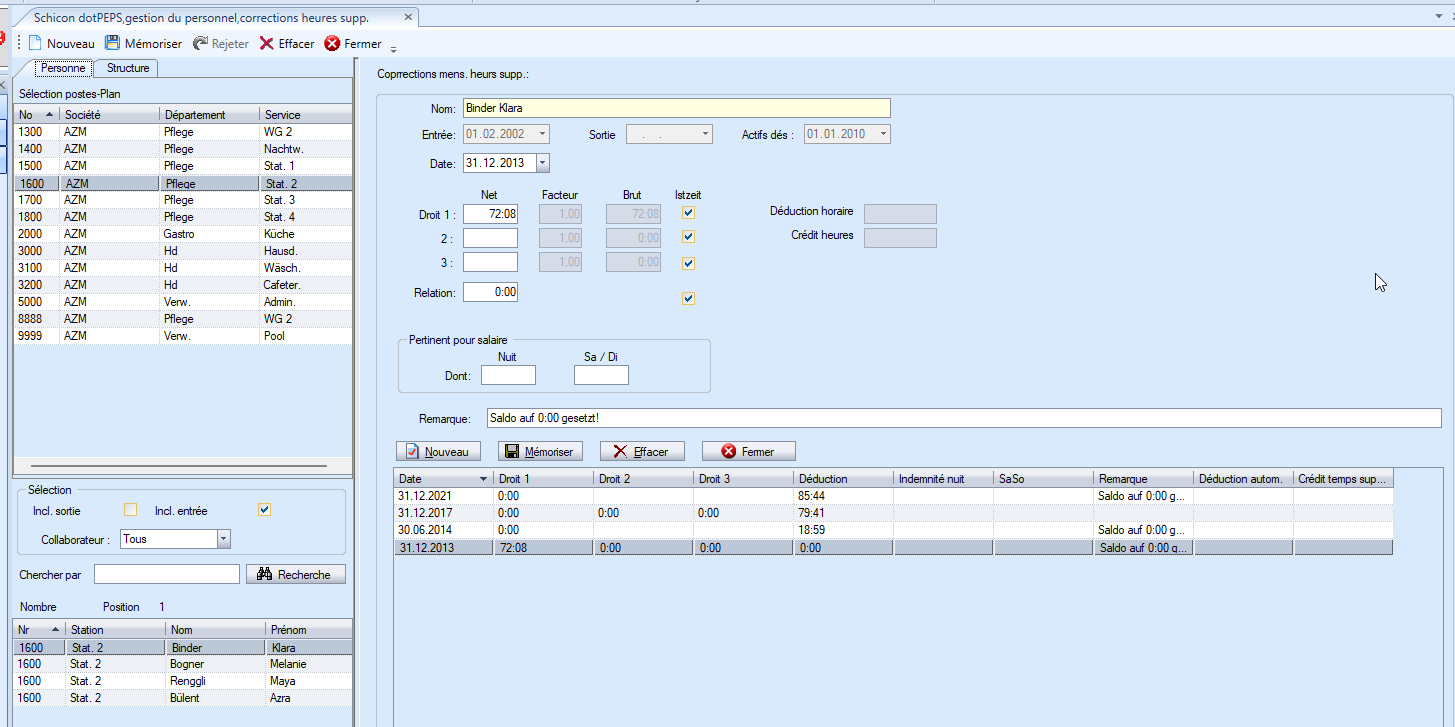Open the Date picker dropdown for 31.12.2013
The height and width of the screenshot is (727, 1455).
tap(542, 163)
